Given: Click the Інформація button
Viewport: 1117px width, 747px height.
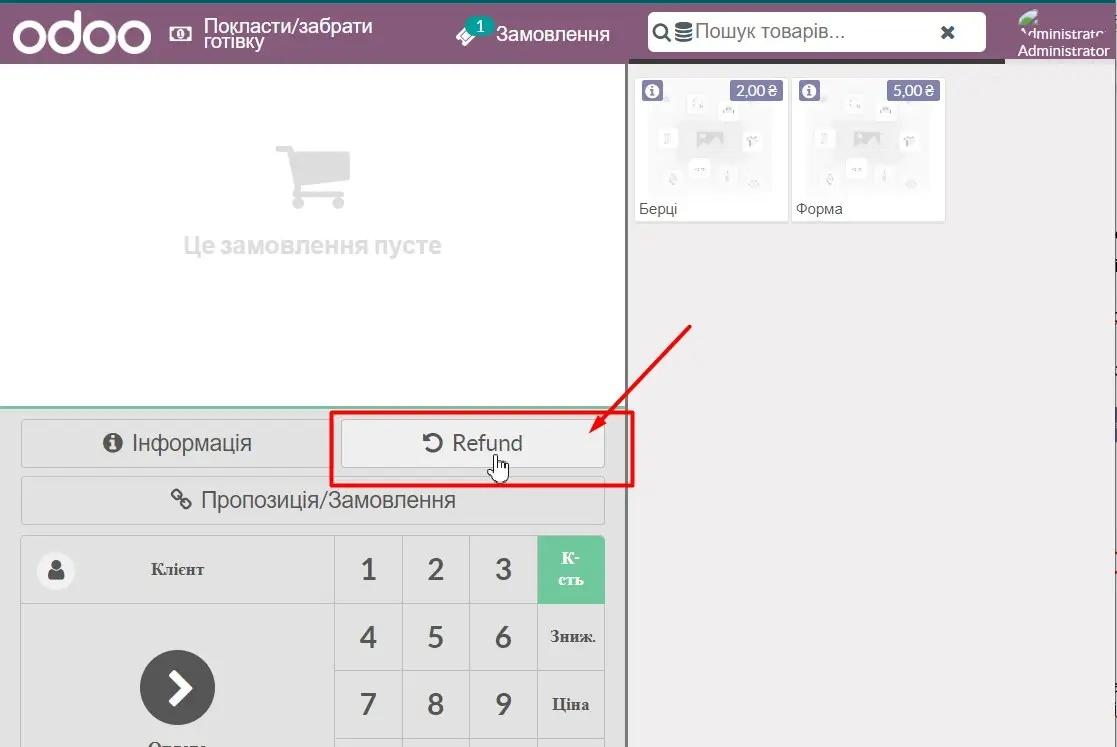Looking at the screenshot, I should pos(178,443).
